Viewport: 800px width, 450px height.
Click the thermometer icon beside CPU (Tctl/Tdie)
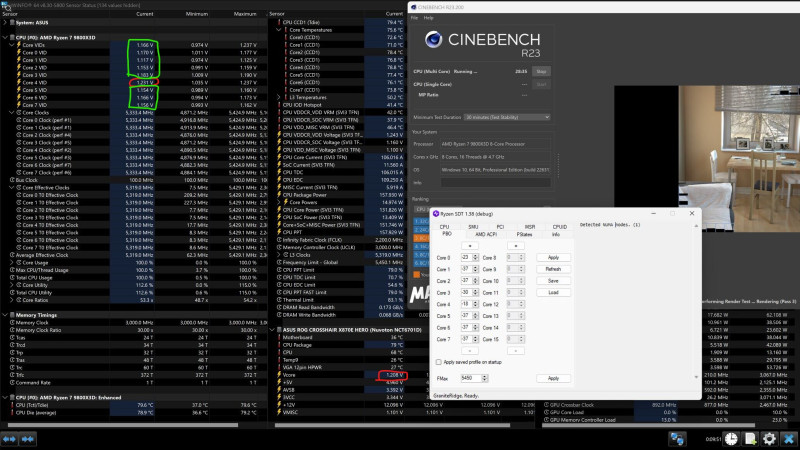point(12,405)
